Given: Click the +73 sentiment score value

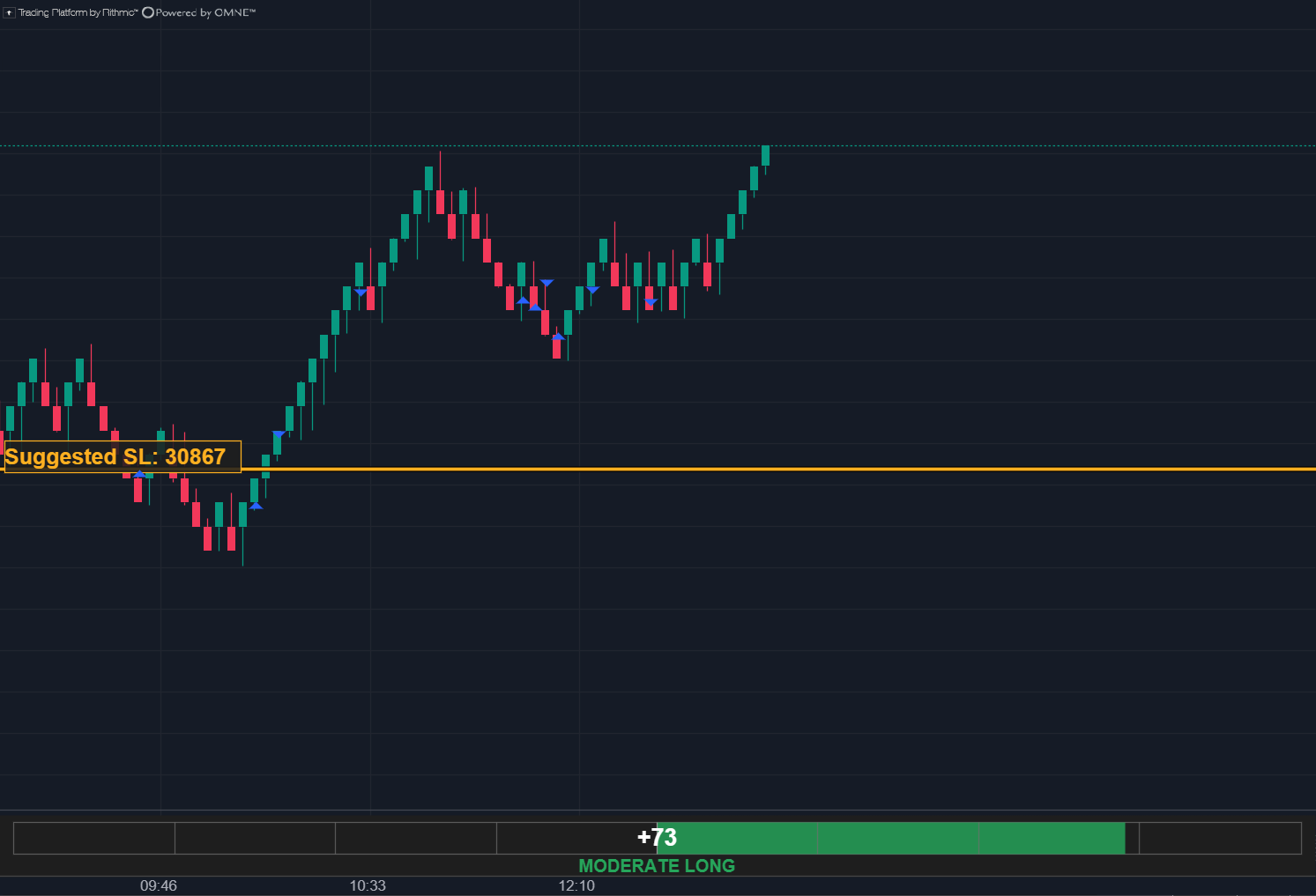Looking at the screenshot, I should click(657, 837).
